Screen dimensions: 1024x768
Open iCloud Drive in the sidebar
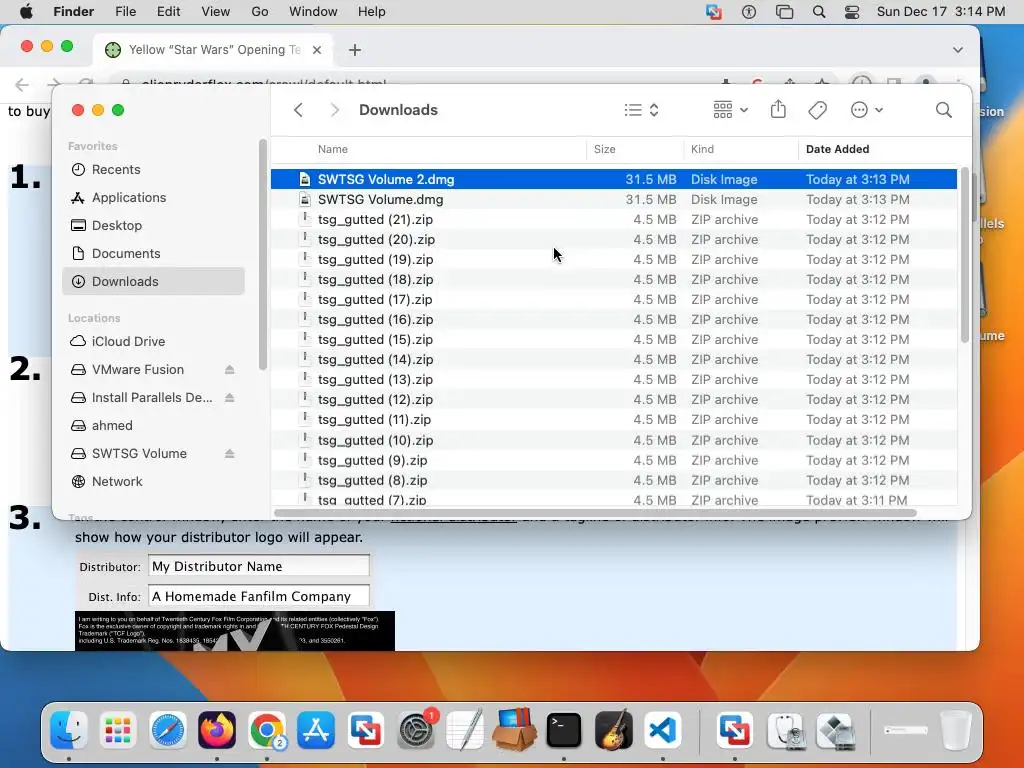pyautogui.click(x=153, y=341)
